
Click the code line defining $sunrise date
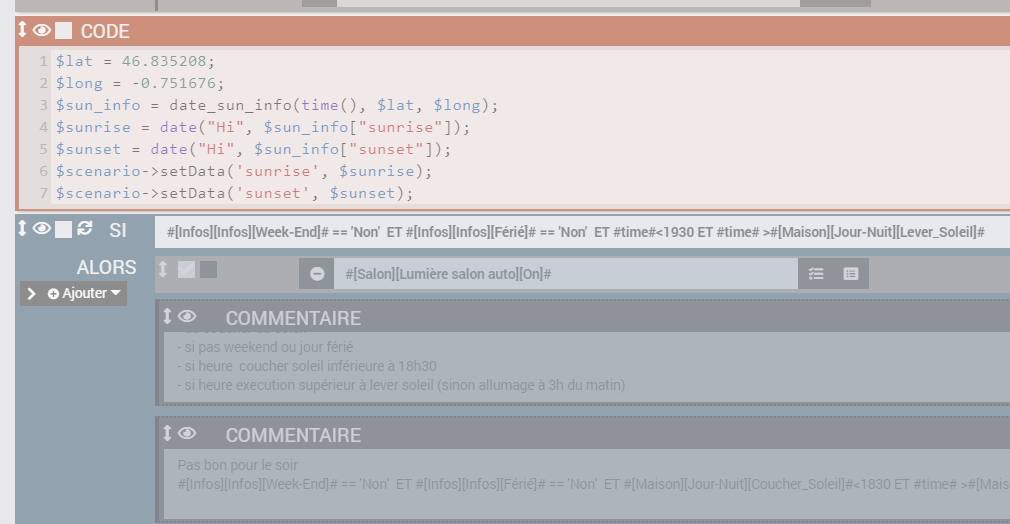point(263,127)
